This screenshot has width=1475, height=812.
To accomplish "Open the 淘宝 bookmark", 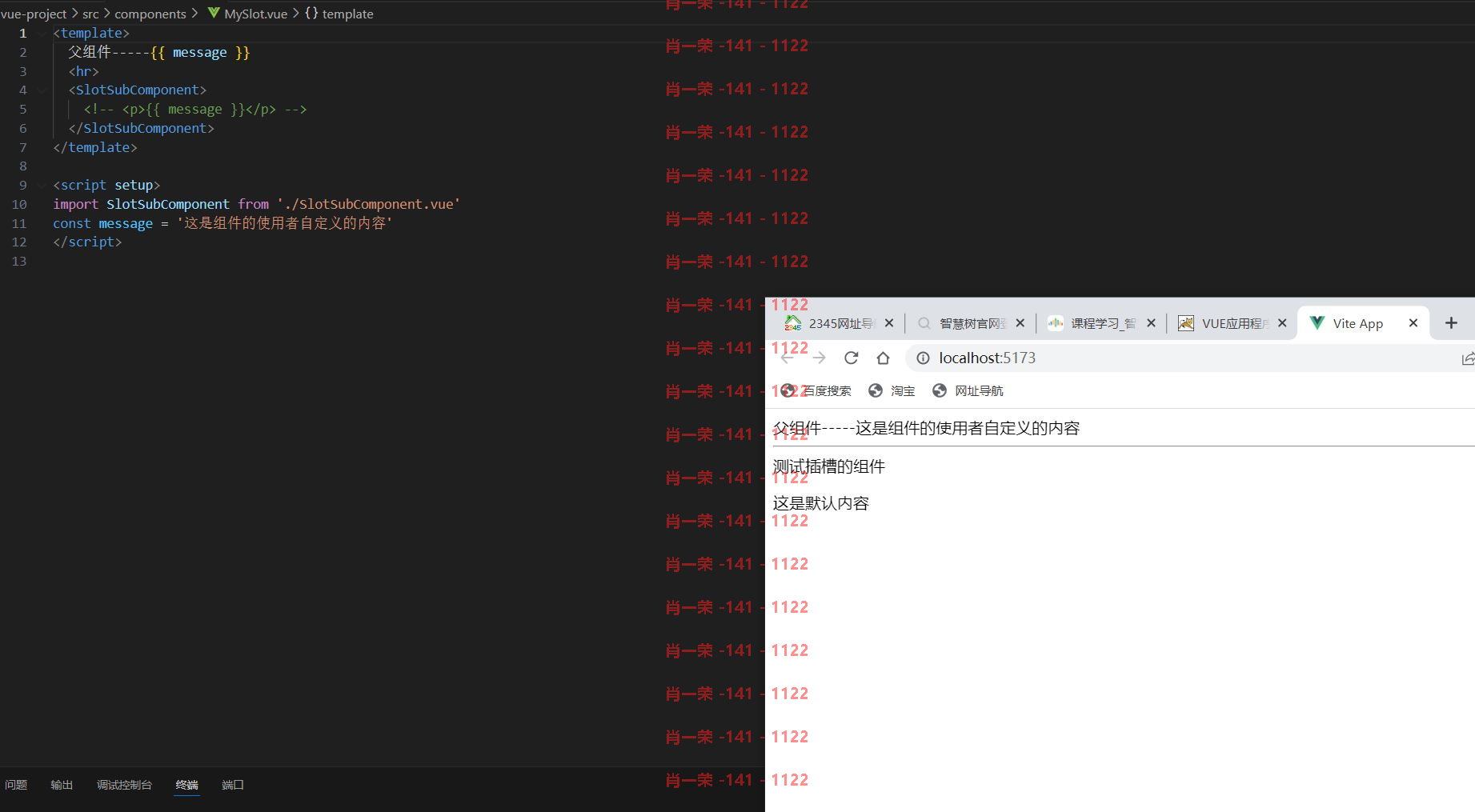I will [x=892, y=390].
